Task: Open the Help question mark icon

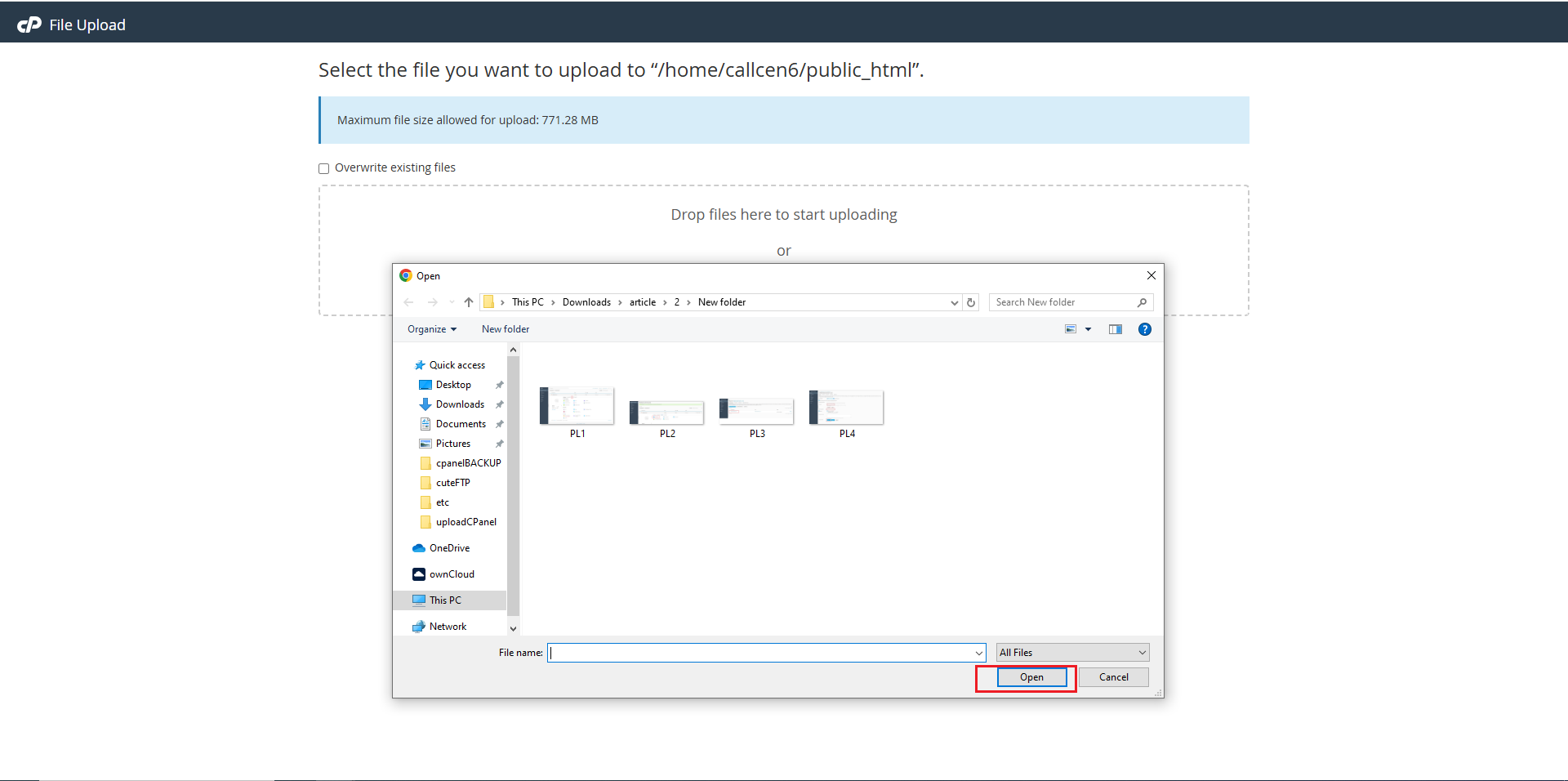Action: [x=1145, y=329]
